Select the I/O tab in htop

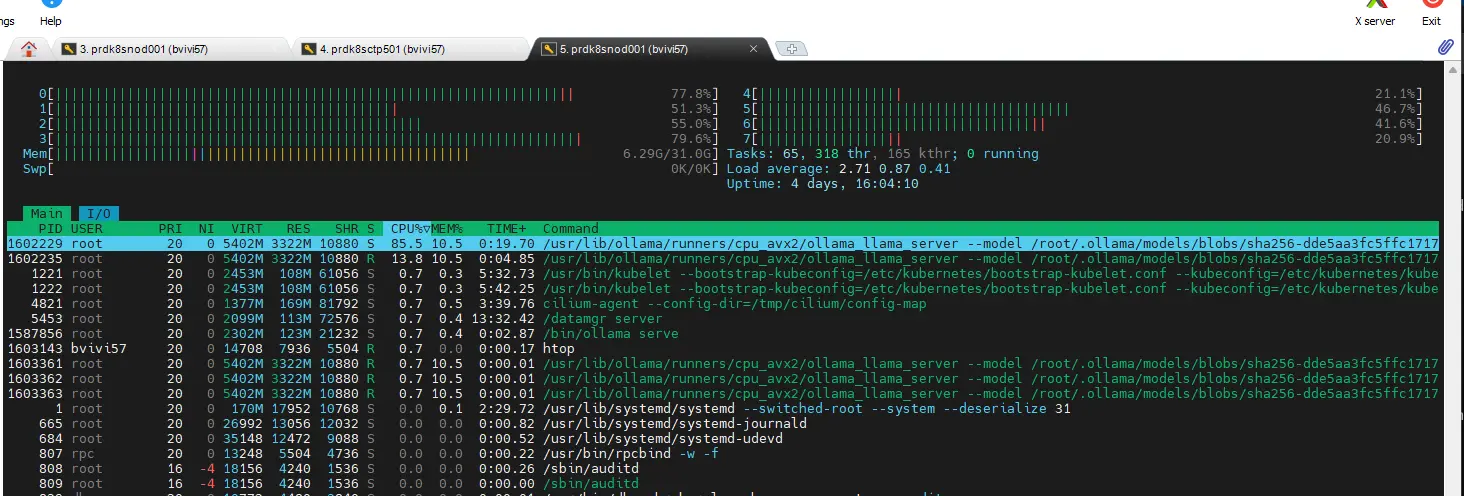coord(99,213)
